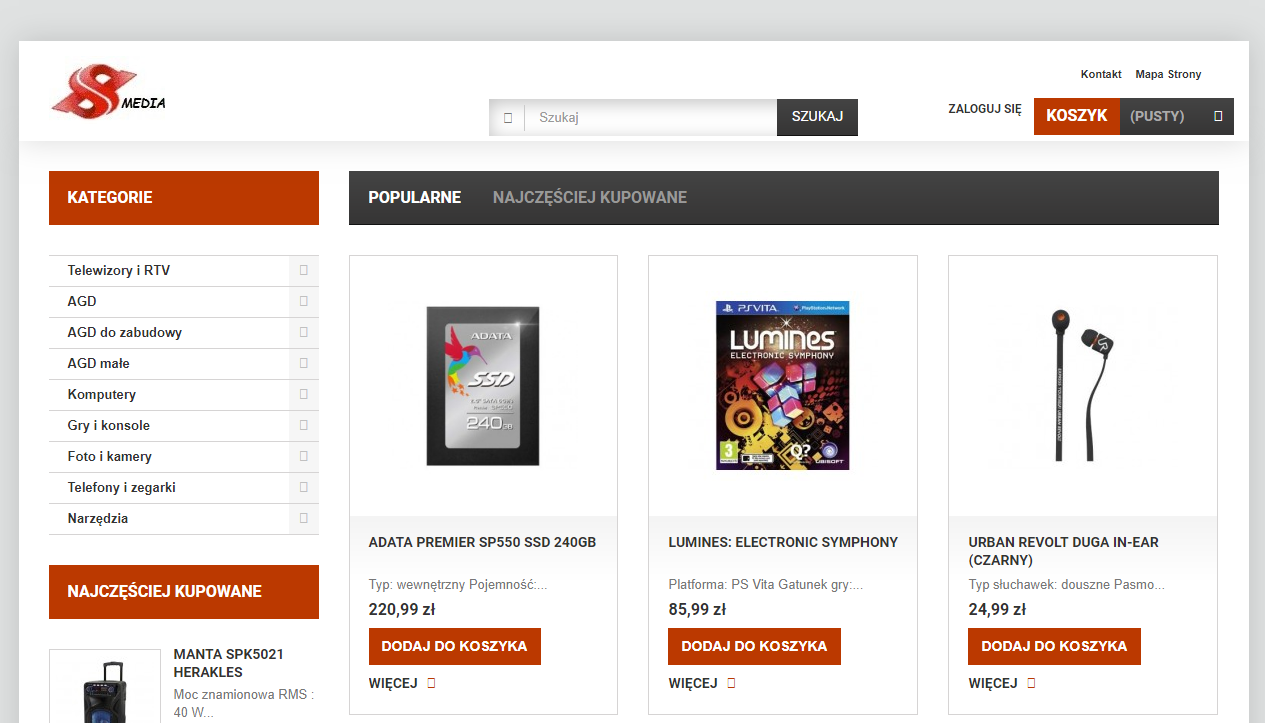Click the S Media logo

tap(108, 91)
